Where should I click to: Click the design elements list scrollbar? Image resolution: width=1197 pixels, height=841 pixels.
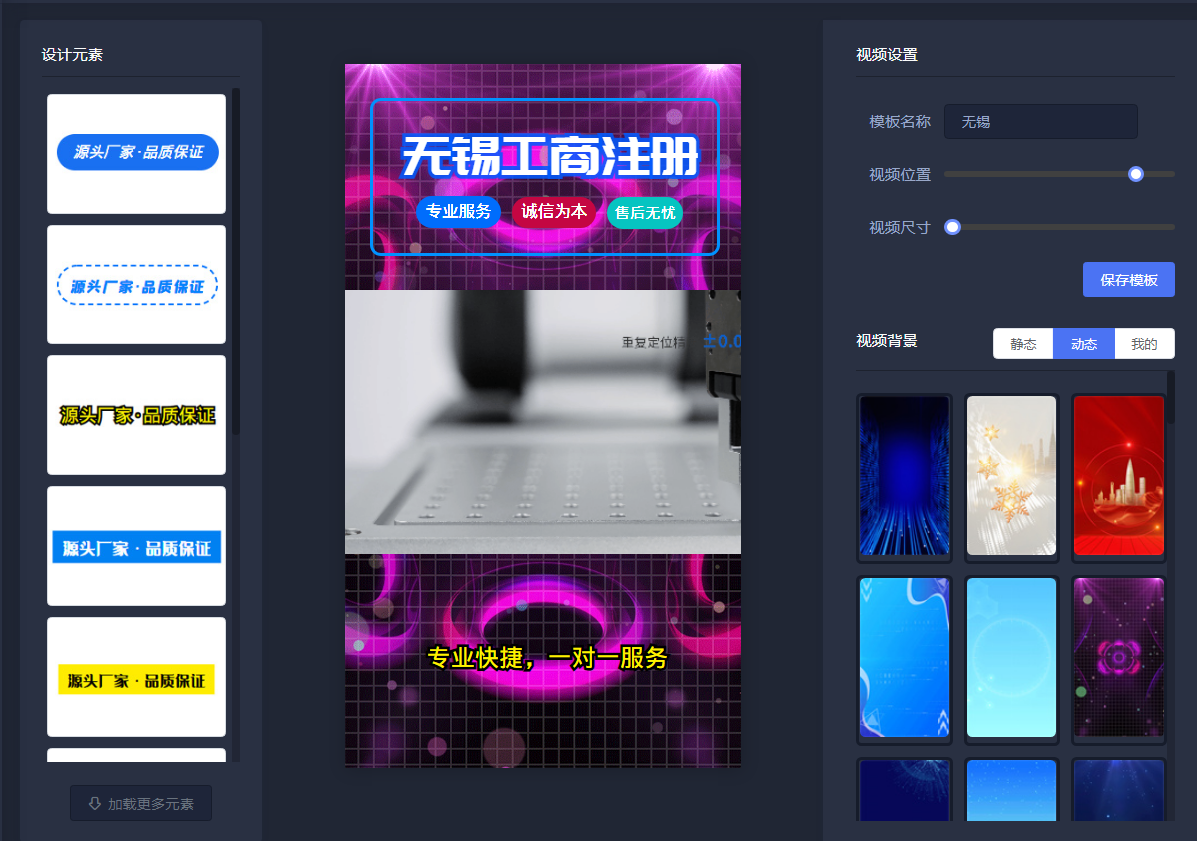(x=236, y=262)
